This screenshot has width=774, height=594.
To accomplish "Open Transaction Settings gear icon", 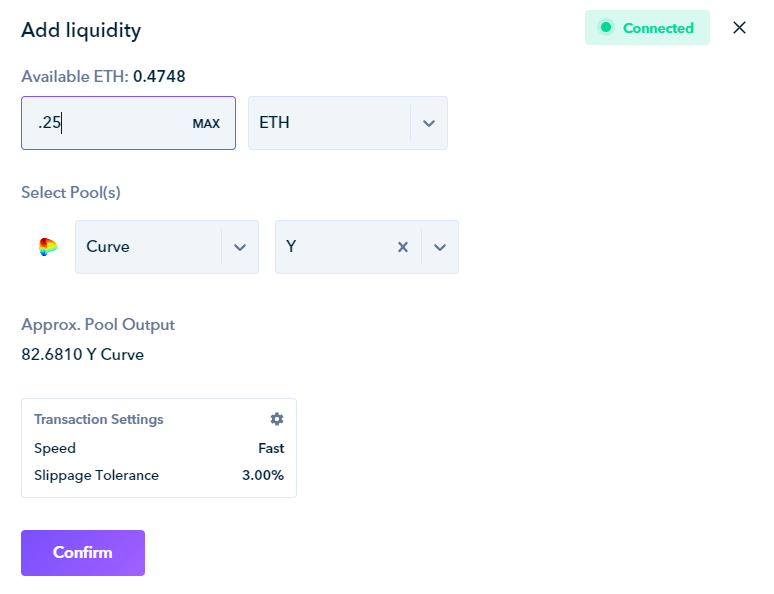I will [x=277, y=419].
